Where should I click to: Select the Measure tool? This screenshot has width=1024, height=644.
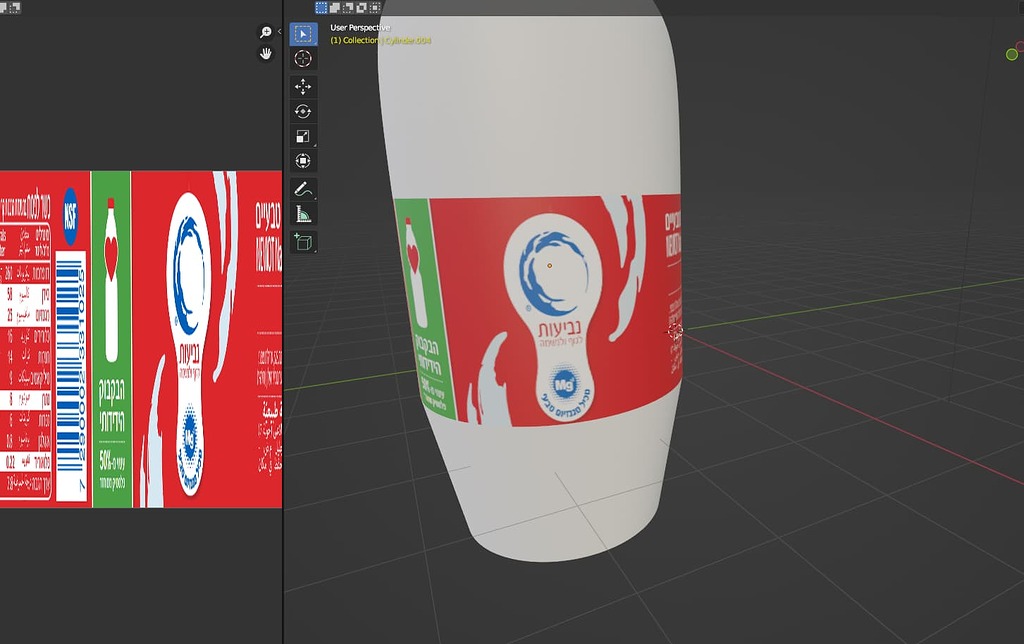coord(302,213)
